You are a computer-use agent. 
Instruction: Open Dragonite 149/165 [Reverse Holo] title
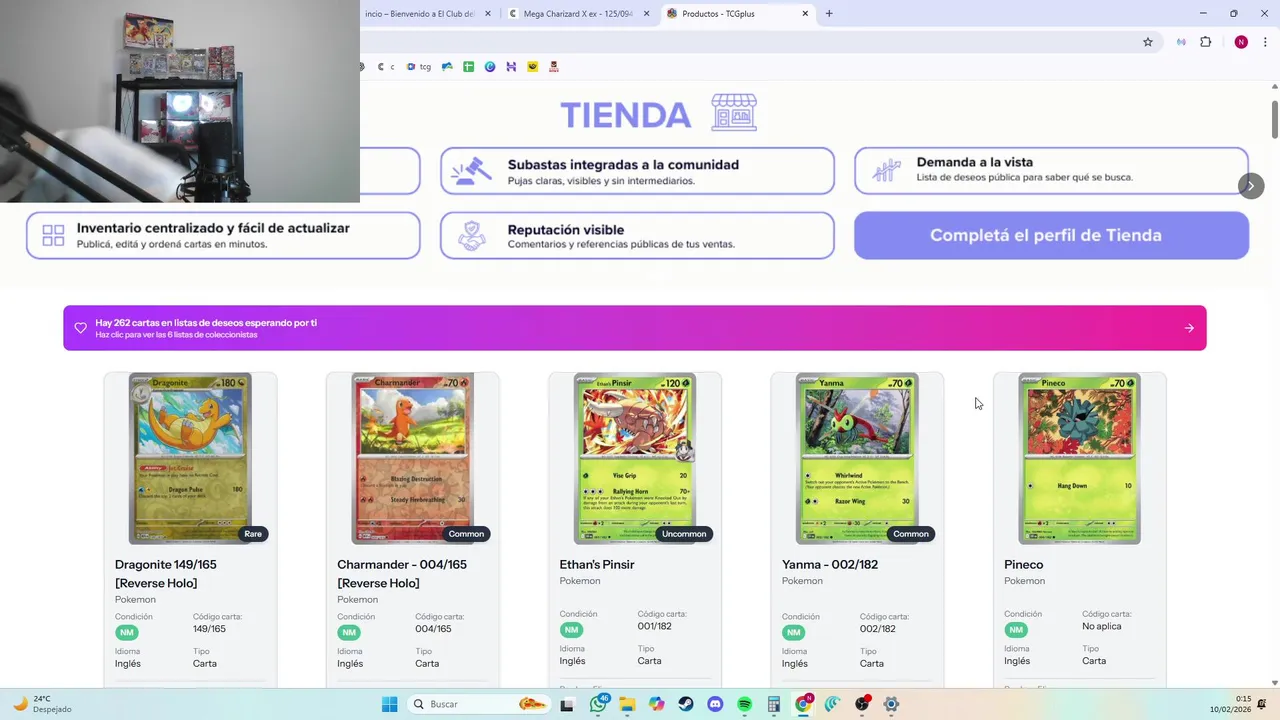point(166,574)
